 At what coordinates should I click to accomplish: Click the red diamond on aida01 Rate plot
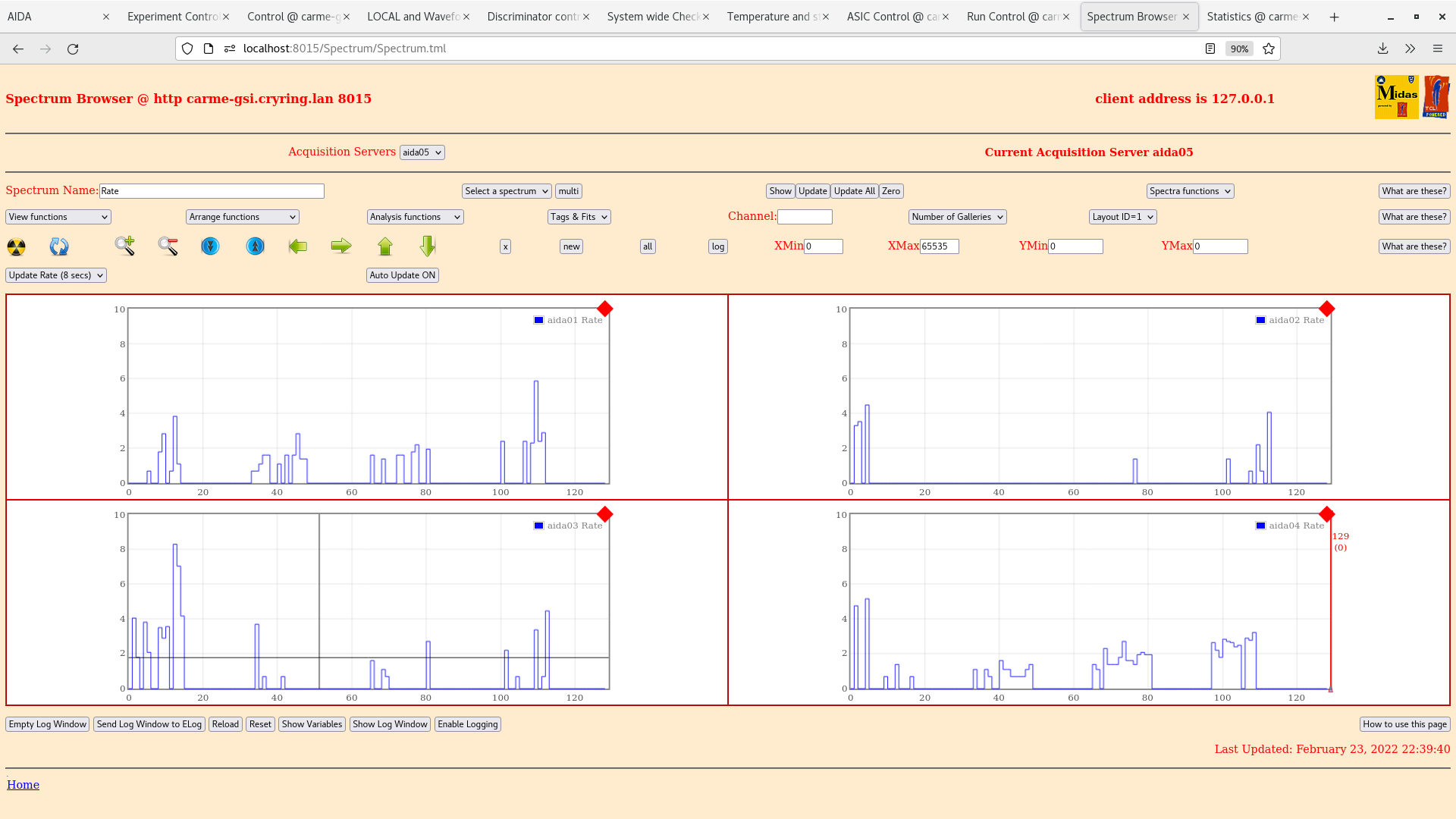point(604,309)
